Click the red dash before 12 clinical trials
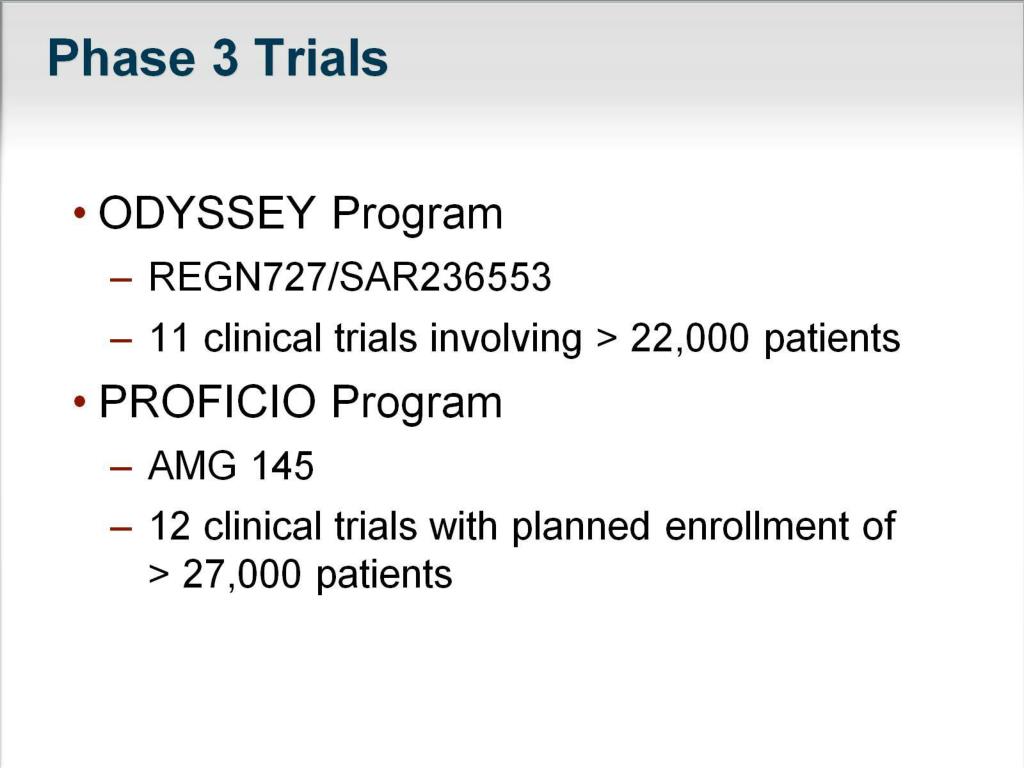Viewport: 1024px width, 768px height. 121,528
